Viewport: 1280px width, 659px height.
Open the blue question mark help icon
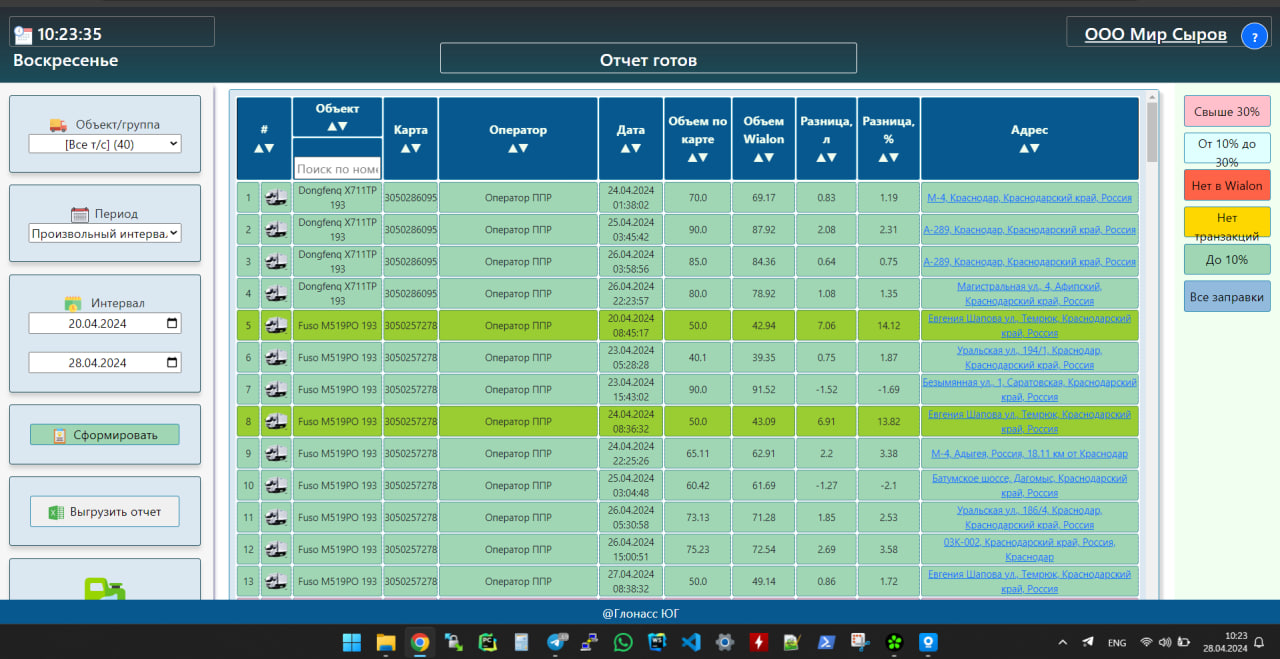pos(1254,37)
